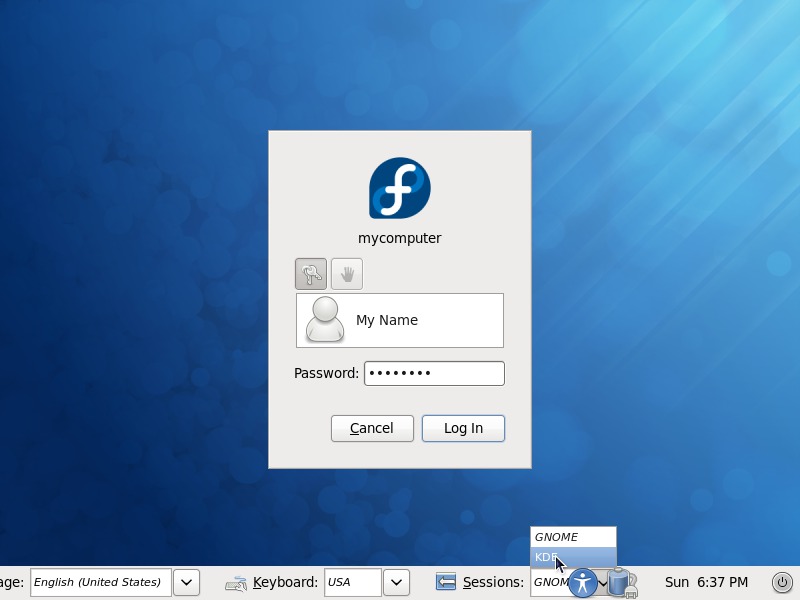
Task: Select password authentication keys icon
Action: (x=311, y=274)
